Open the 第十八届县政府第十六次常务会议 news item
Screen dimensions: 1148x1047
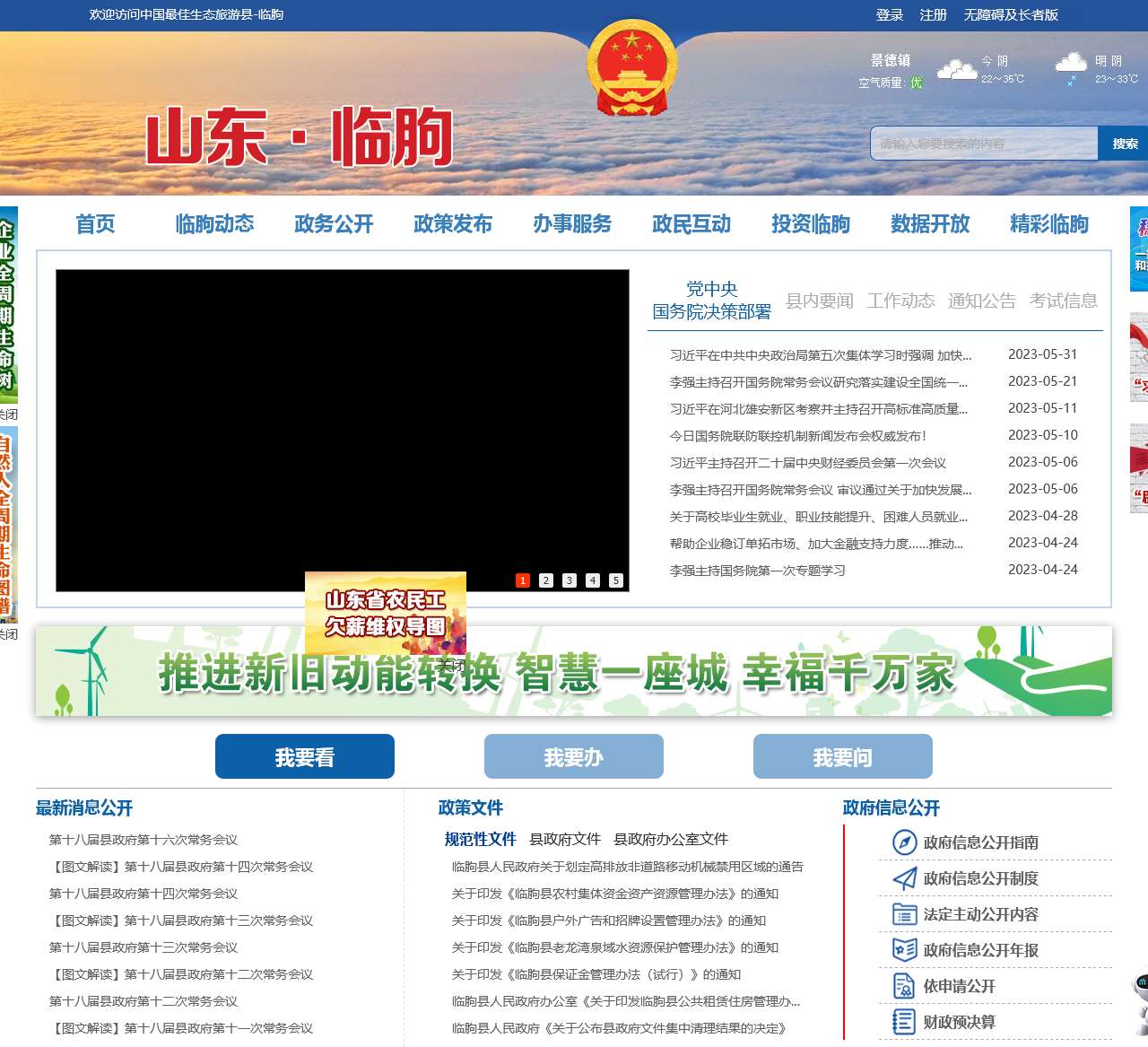[143, 840]
